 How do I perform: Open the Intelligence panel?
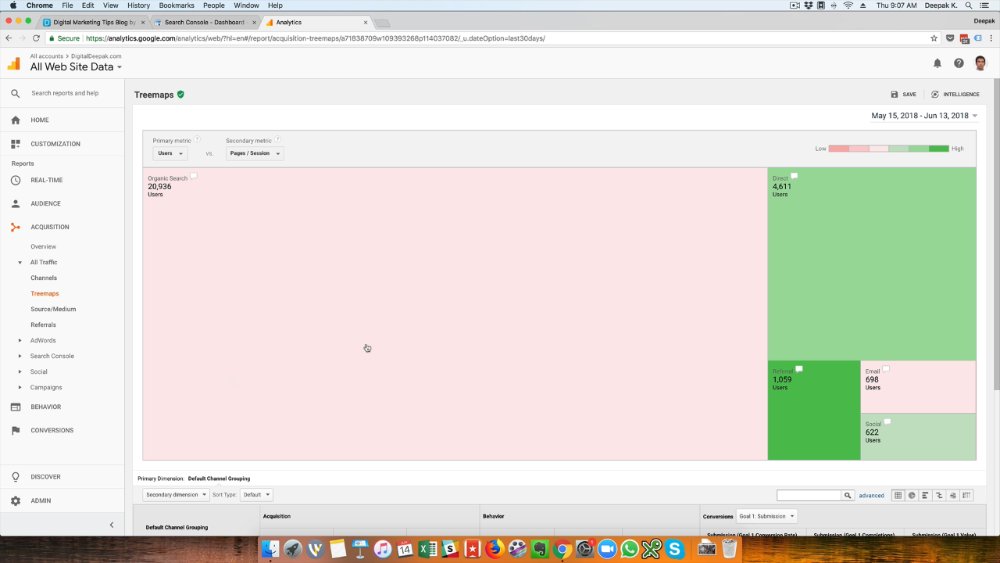click(955, 94)
